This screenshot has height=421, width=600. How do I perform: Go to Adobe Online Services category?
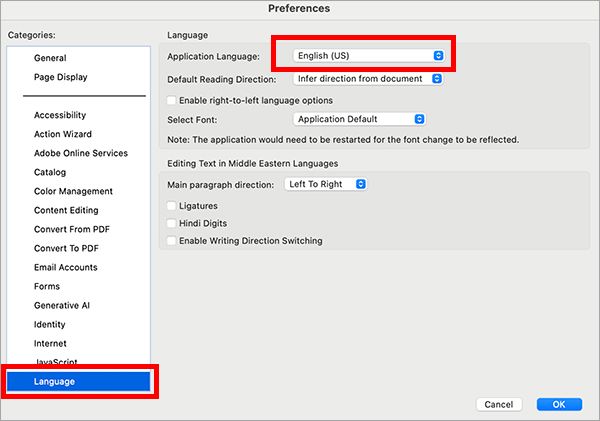tap(80, 153)
